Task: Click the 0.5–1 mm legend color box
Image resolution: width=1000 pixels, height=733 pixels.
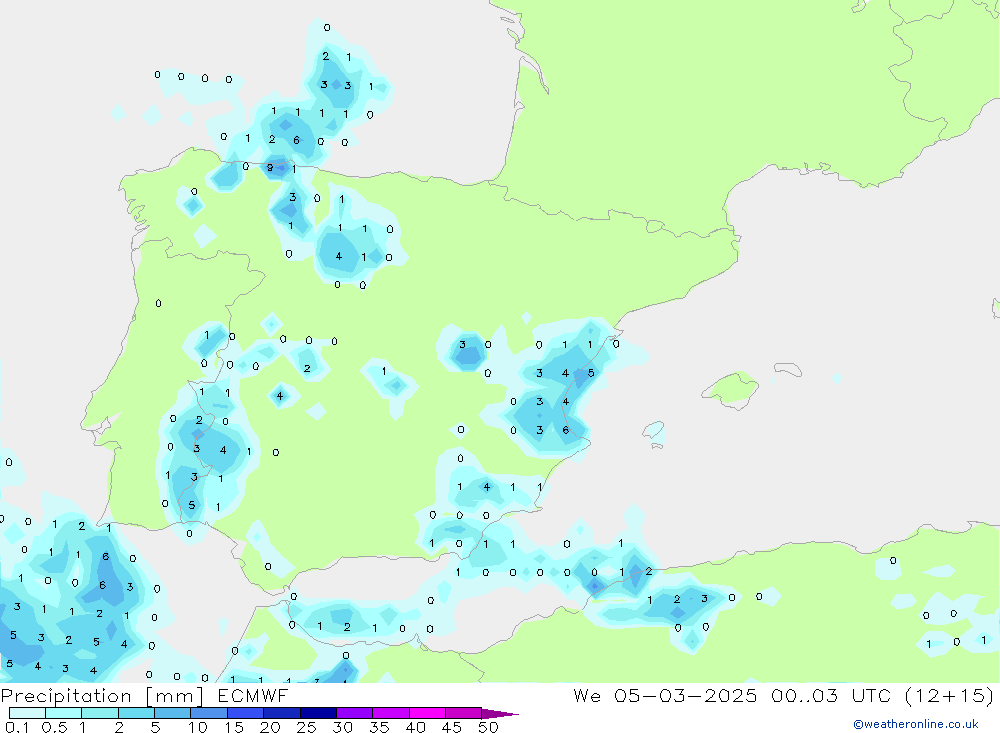Action: click(64, 713)
